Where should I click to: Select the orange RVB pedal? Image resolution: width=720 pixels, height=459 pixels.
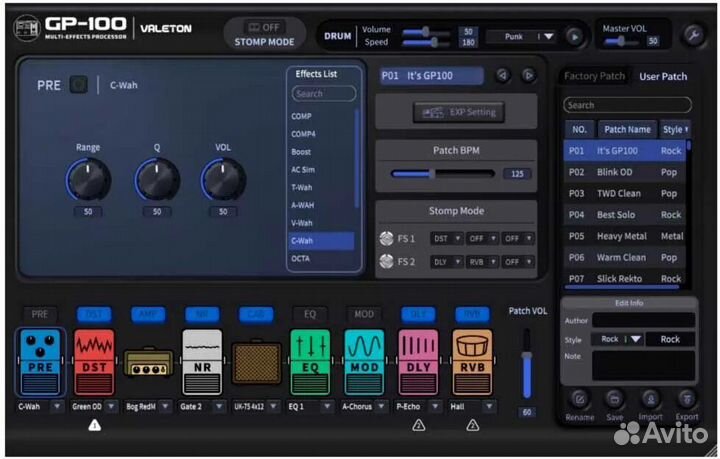pyautogui.click(x=472, y=362)
